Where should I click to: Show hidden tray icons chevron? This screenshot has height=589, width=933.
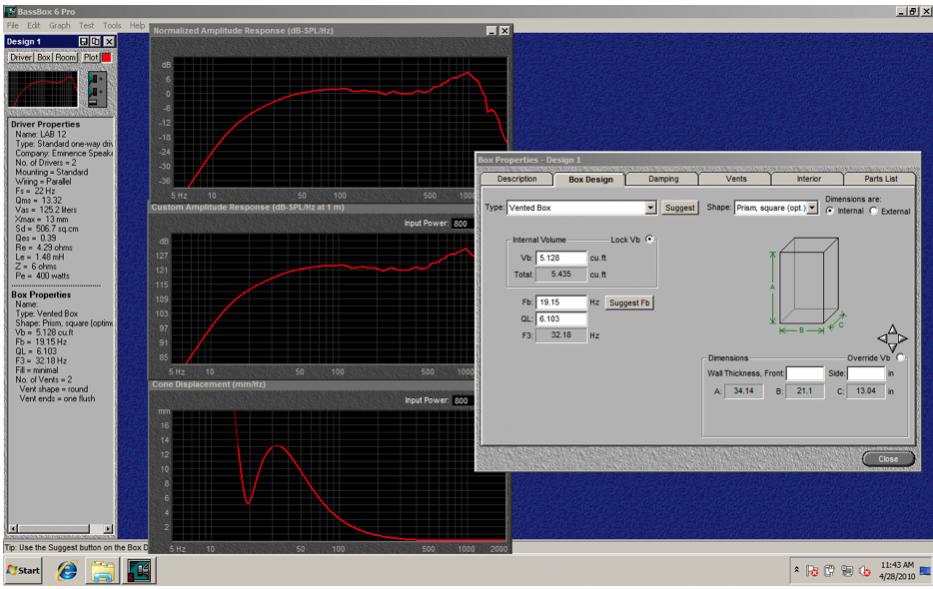click(x=796, y=570)
